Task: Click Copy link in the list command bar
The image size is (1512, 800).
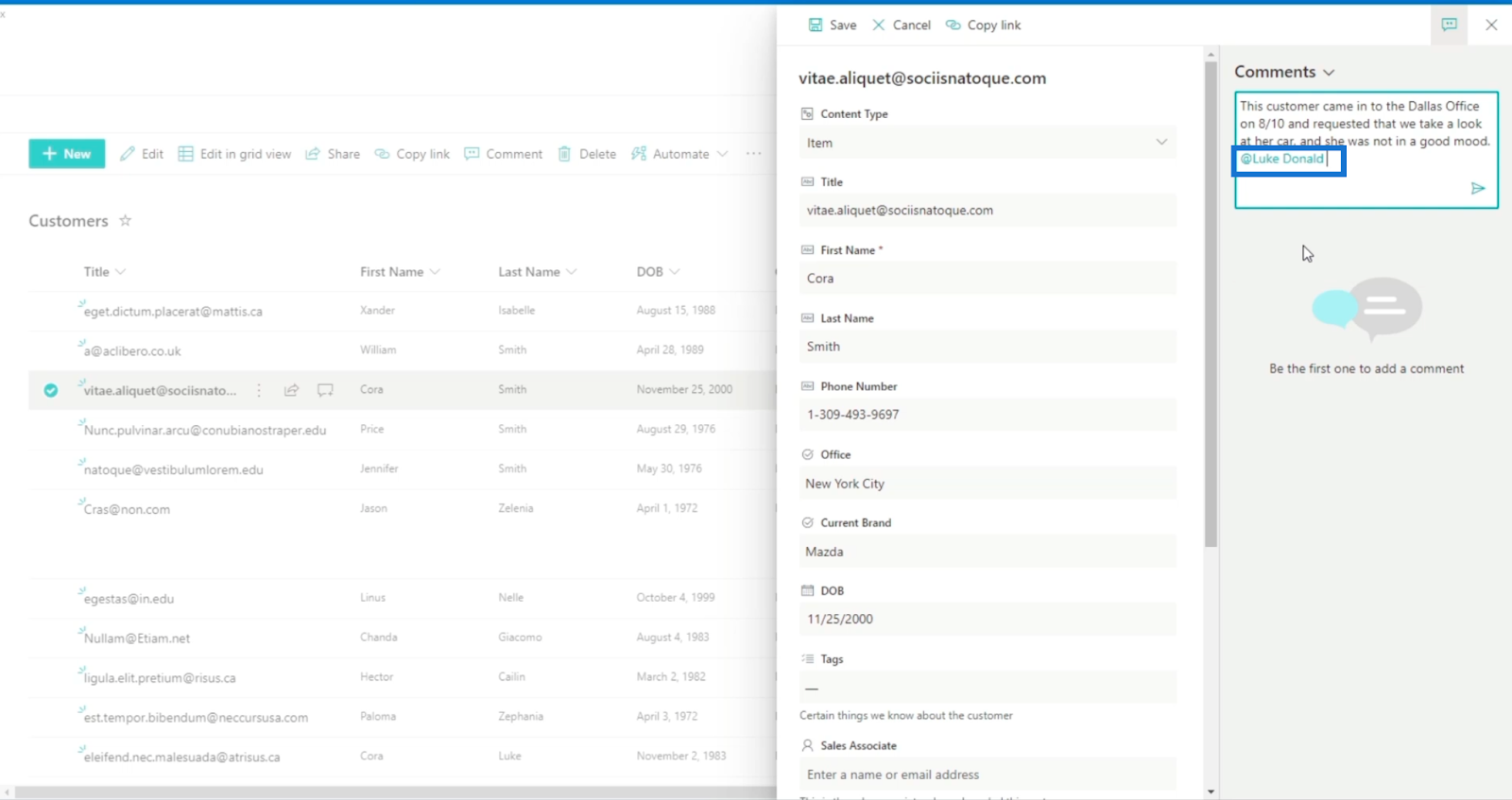Action: [x=412, y=154]
